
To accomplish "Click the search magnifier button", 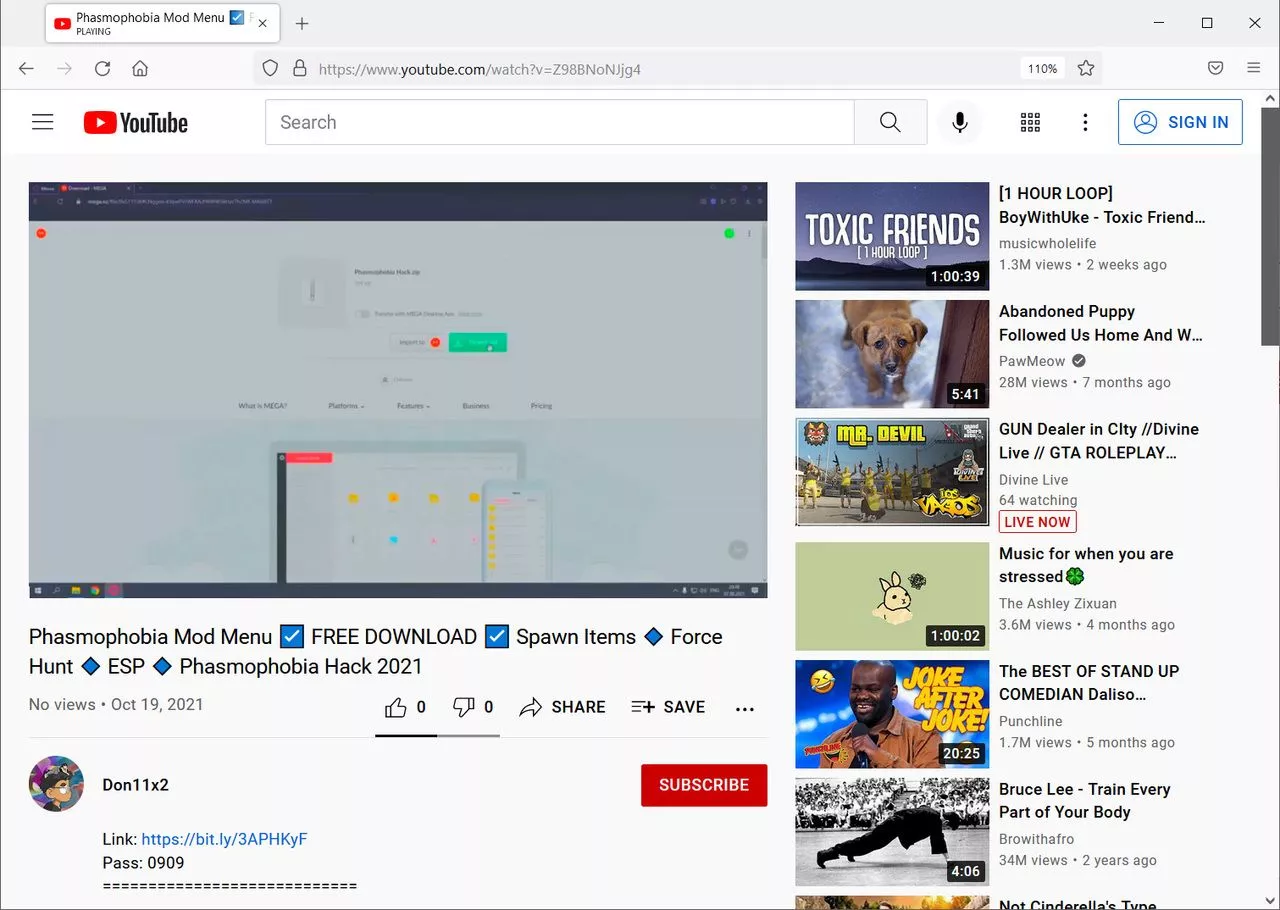I will click(x=890, y=122).
